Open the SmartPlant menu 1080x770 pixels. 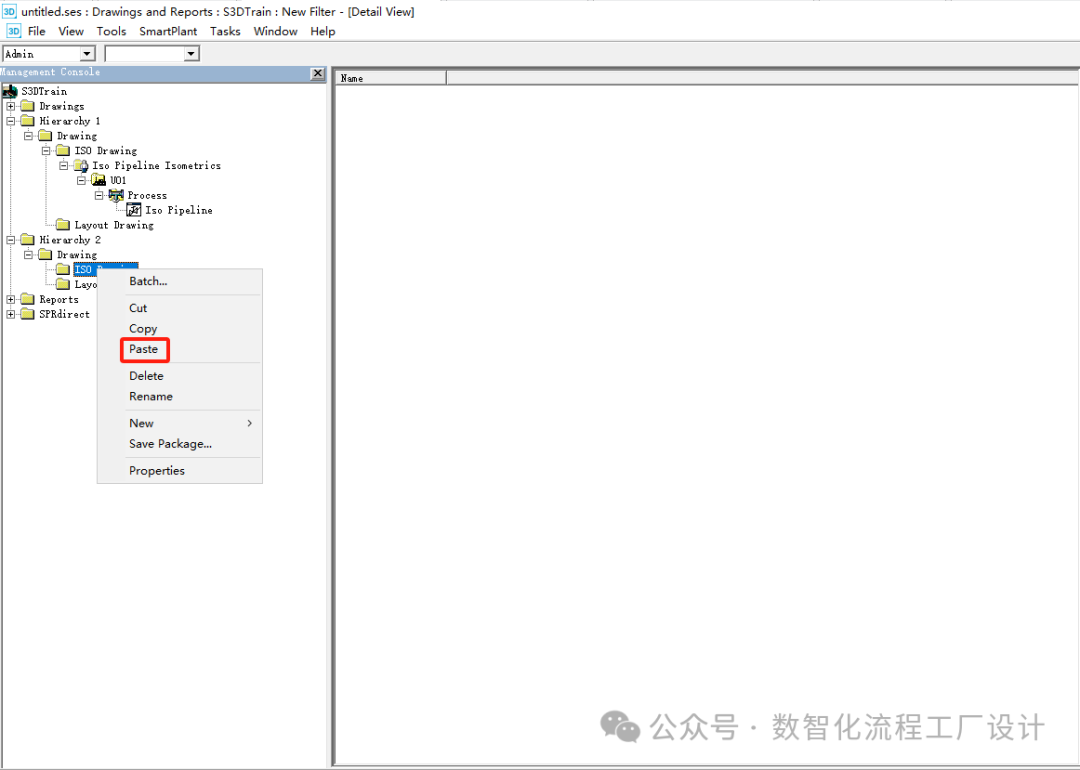coord(168,31)
